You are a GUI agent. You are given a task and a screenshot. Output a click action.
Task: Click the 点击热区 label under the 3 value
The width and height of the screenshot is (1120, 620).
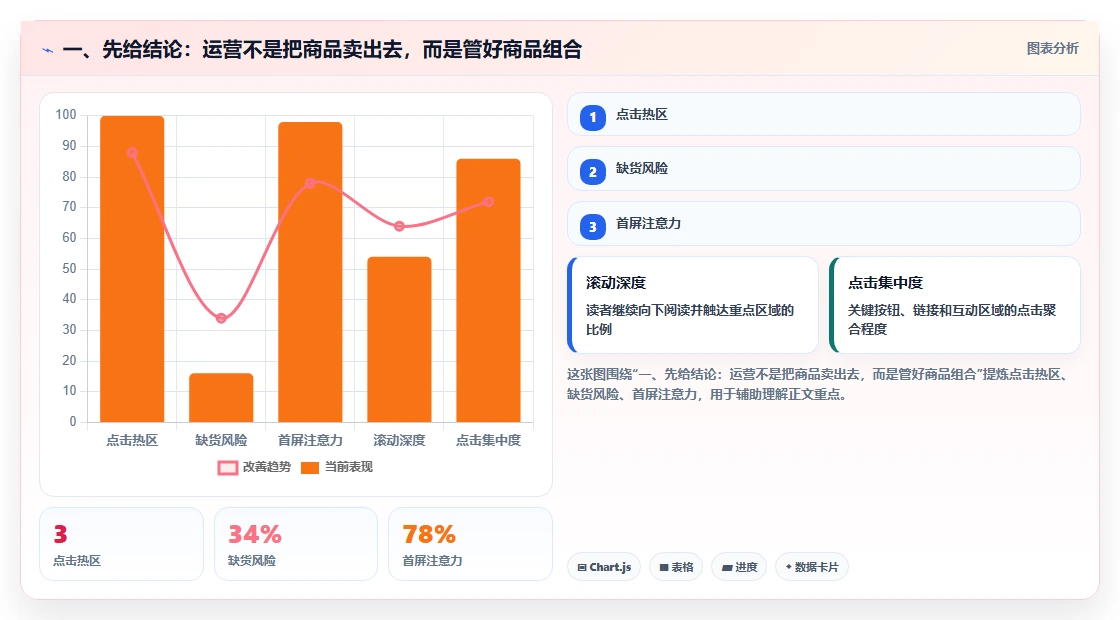(77, 561)
